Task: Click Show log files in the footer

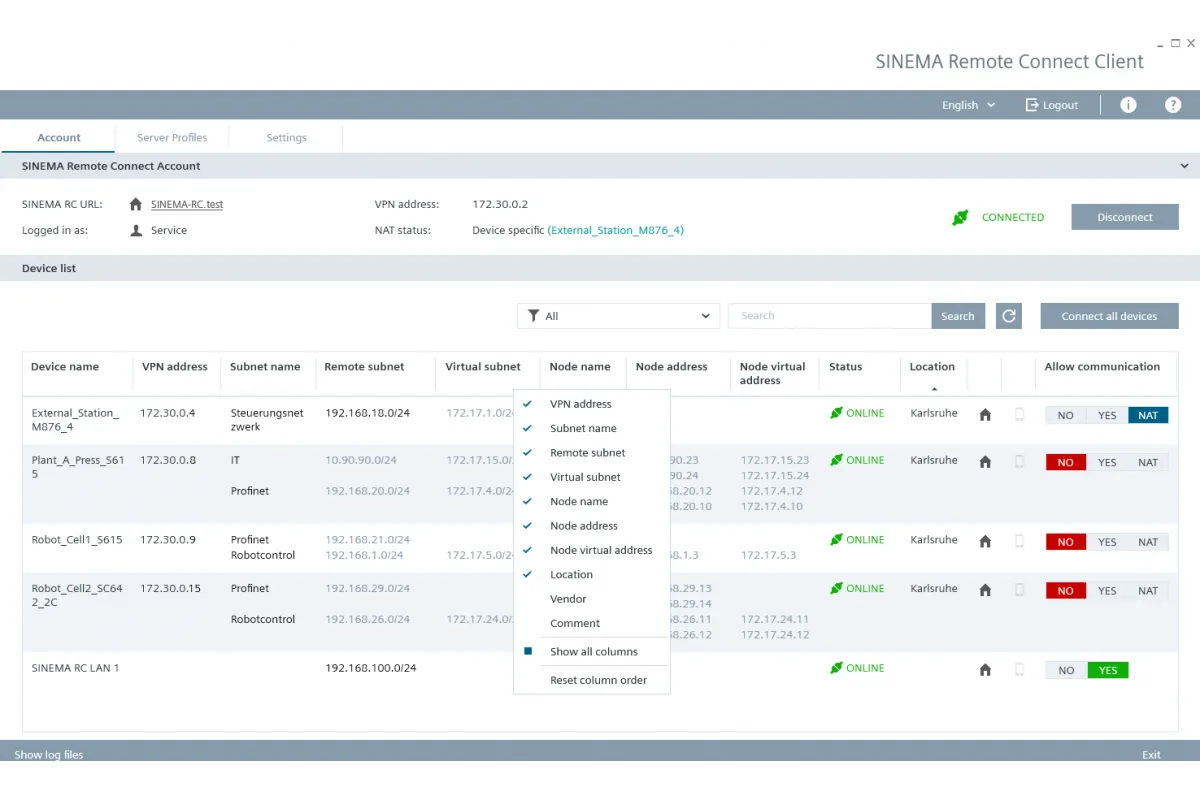Action: pyautogui.click(x=49, y=755)
